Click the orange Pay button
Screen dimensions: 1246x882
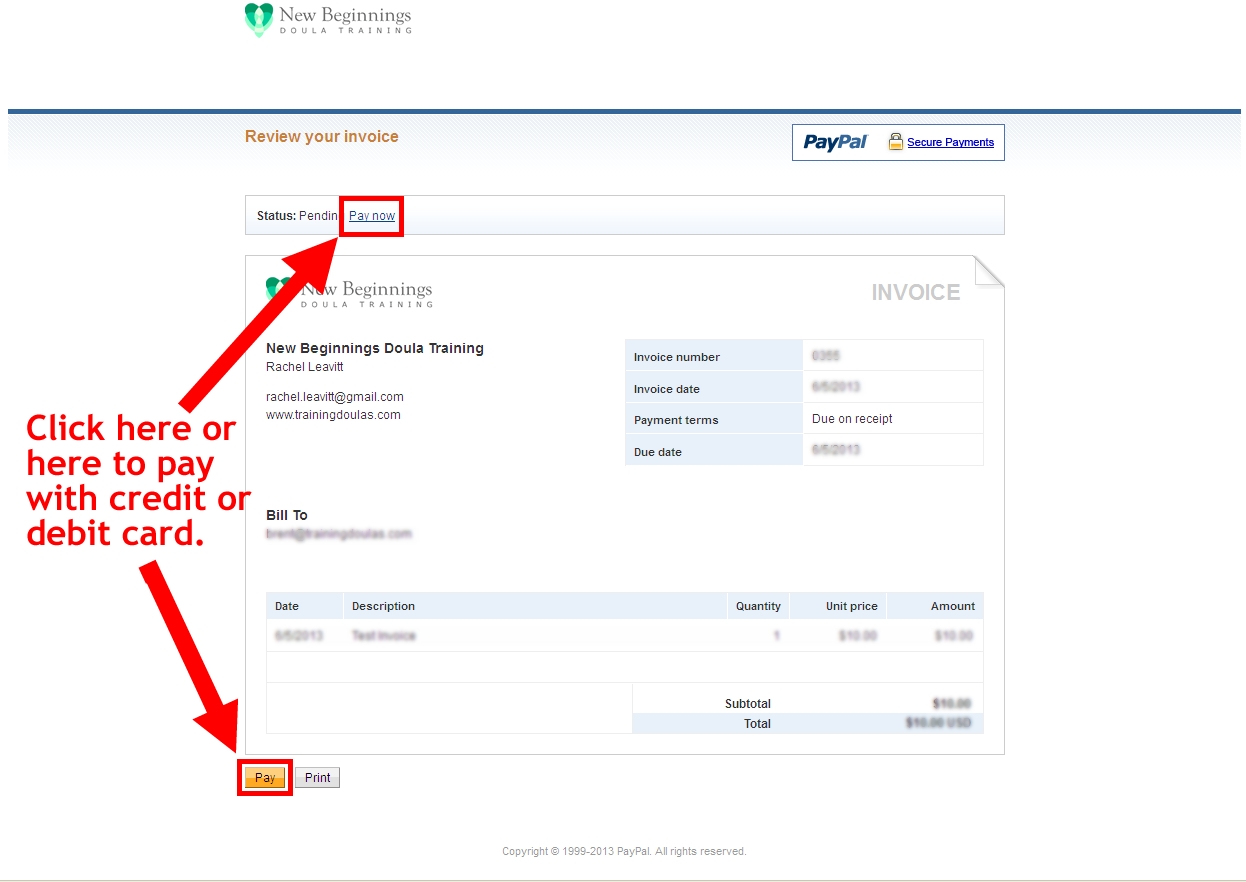coord(265,778)
